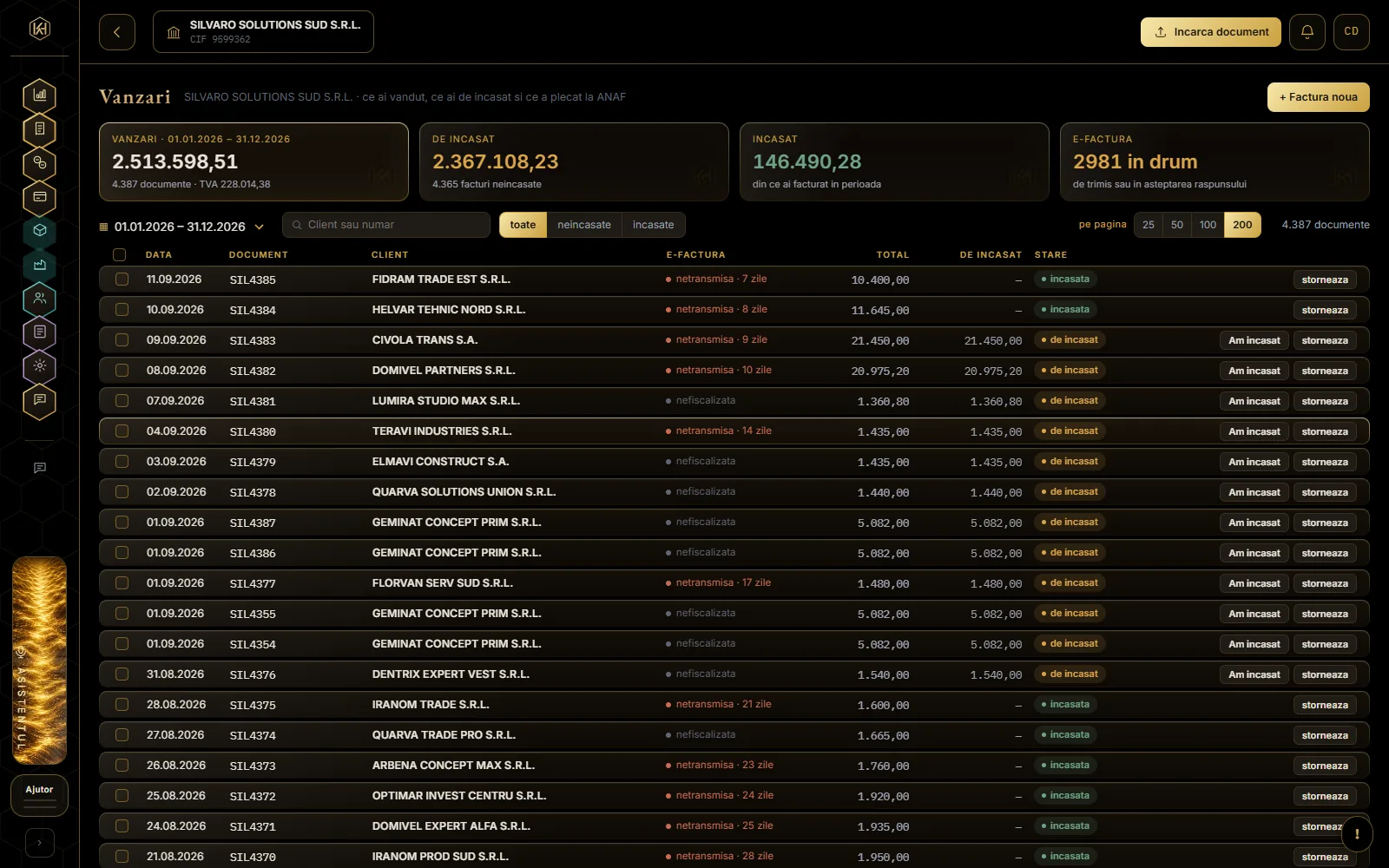Open the people/contacts sidebar icon
Viewport: 1389px width, 868px height.
40,299
